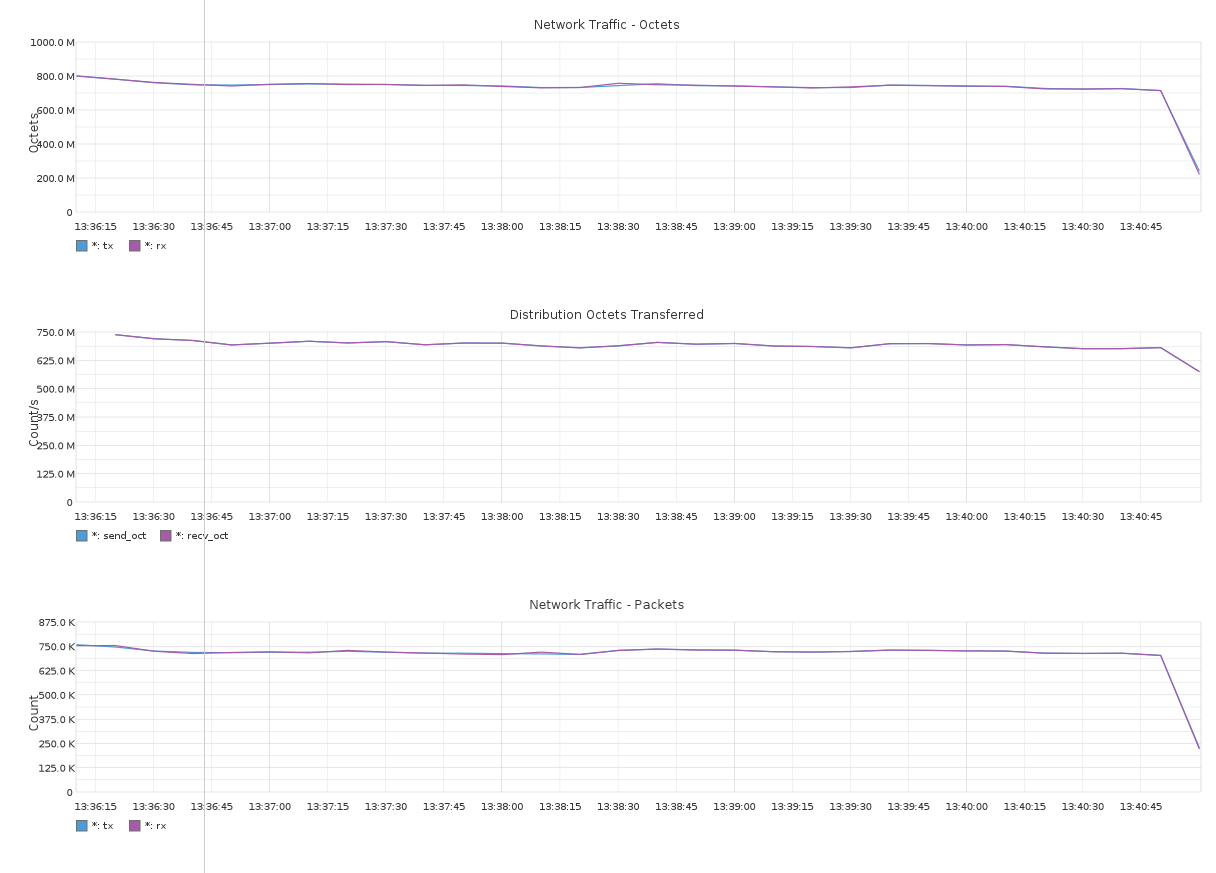
Task: Toggle the '*: tx' series label in Octets legend
Action: (x=103, y=246)
